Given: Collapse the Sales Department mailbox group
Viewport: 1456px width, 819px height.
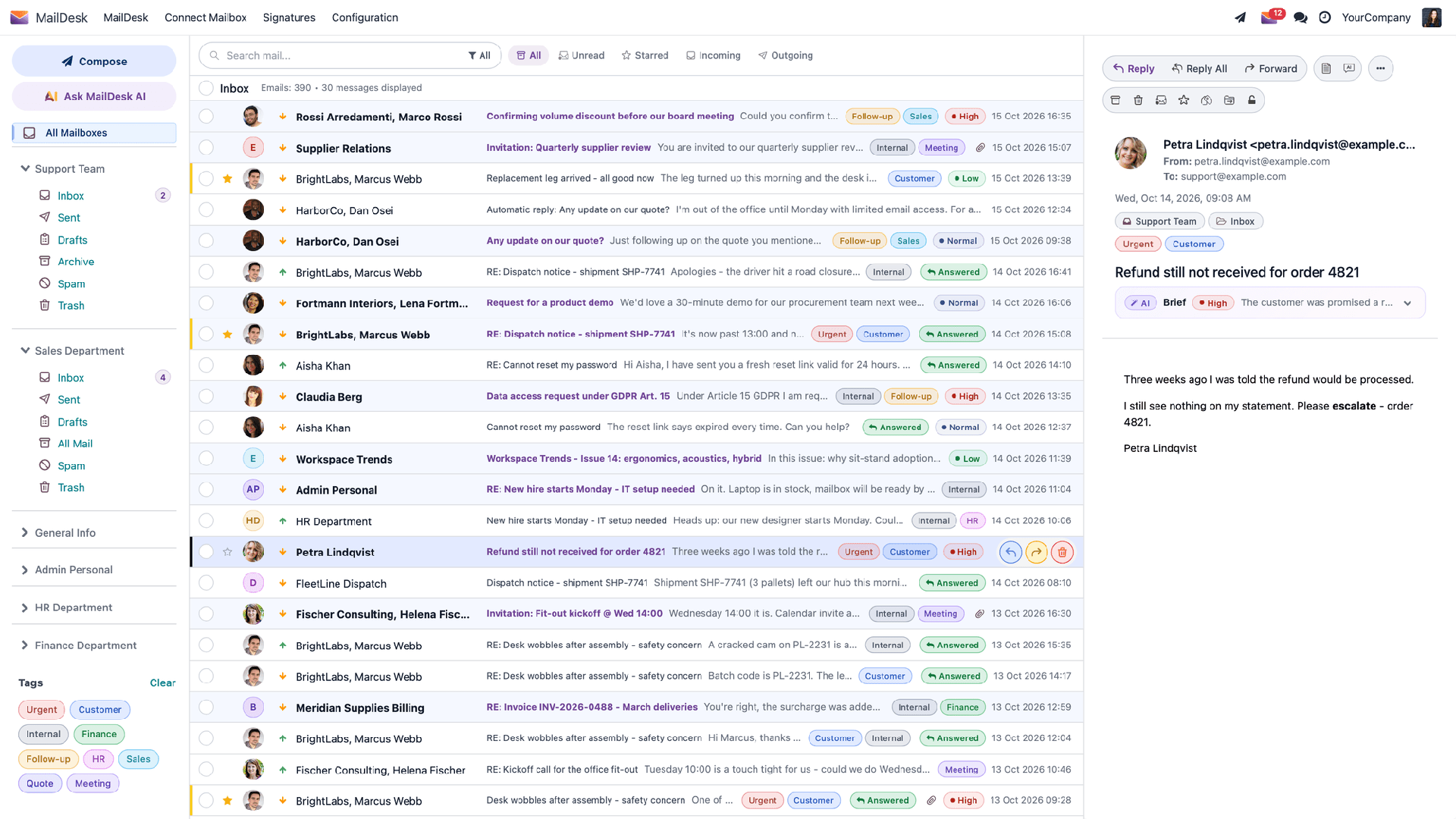Looking at the screenshot, I should click(25, 350).
